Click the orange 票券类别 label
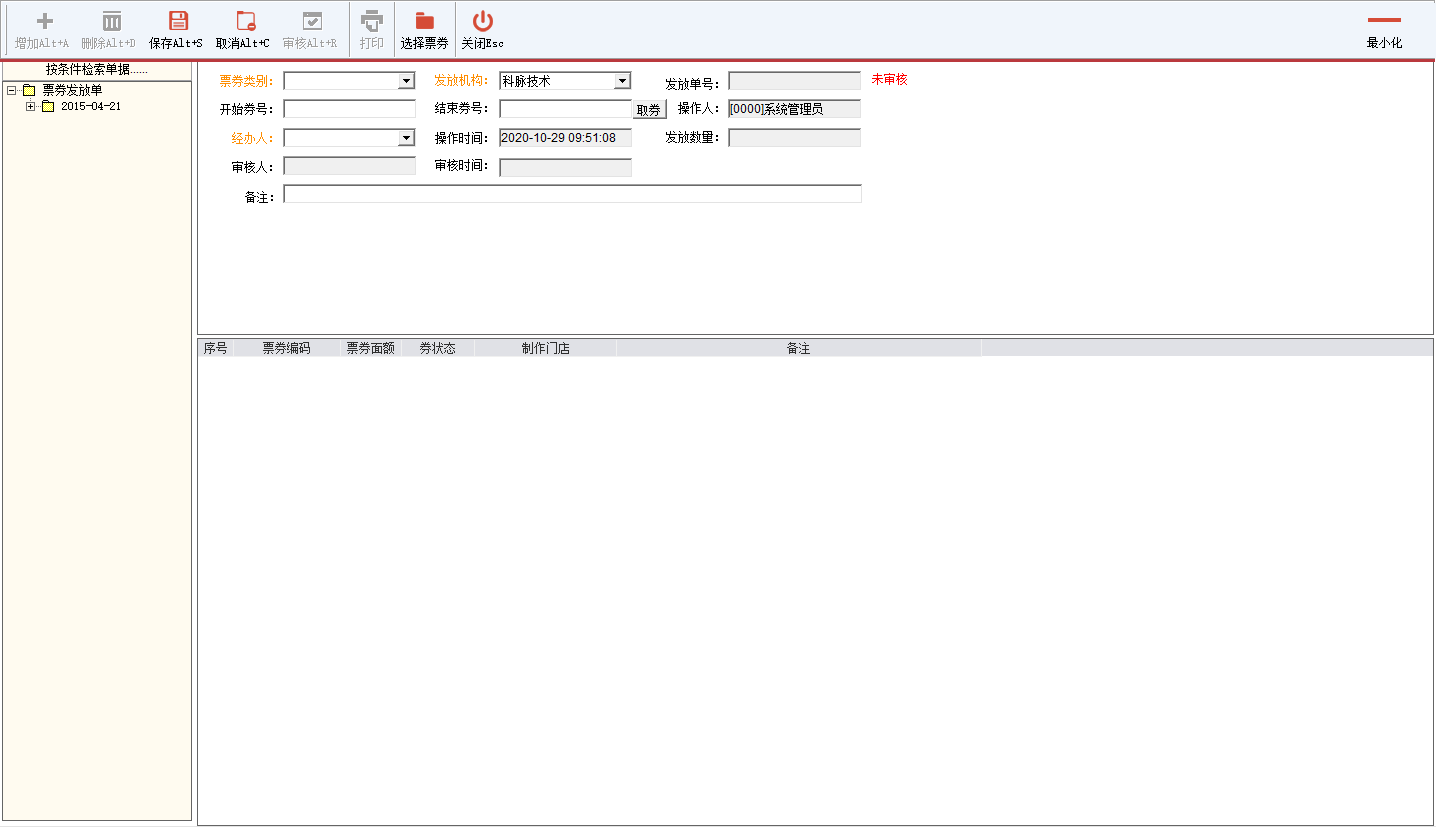The image size is (1436, 827). tap(246, 81)
